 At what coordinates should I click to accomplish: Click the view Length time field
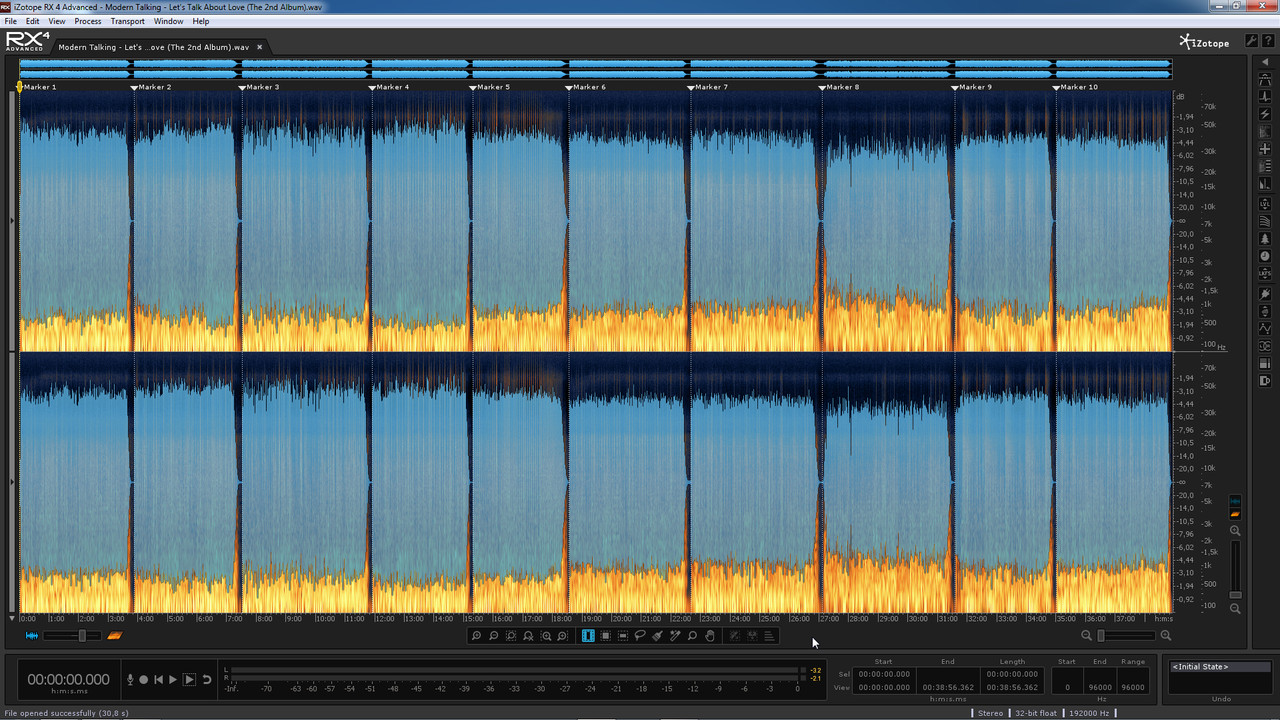1012,688
